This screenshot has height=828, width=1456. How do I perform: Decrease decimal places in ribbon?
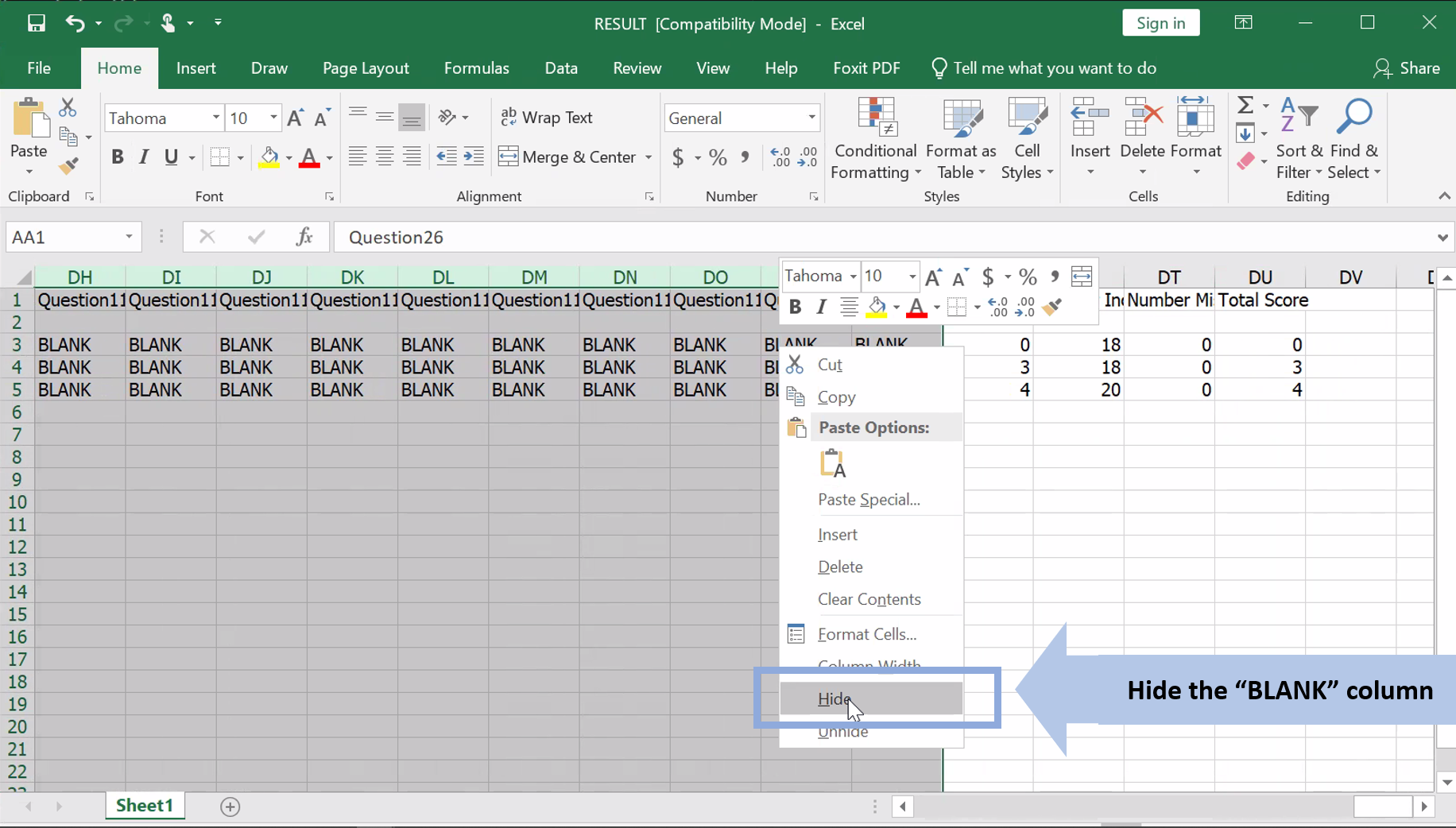tap(807, 157)
